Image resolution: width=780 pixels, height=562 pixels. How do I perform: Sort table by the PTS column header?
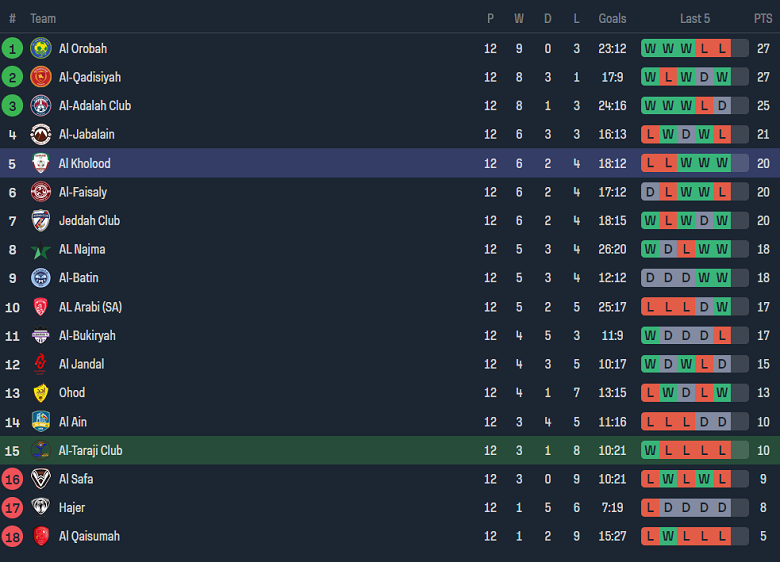[763, 18]
